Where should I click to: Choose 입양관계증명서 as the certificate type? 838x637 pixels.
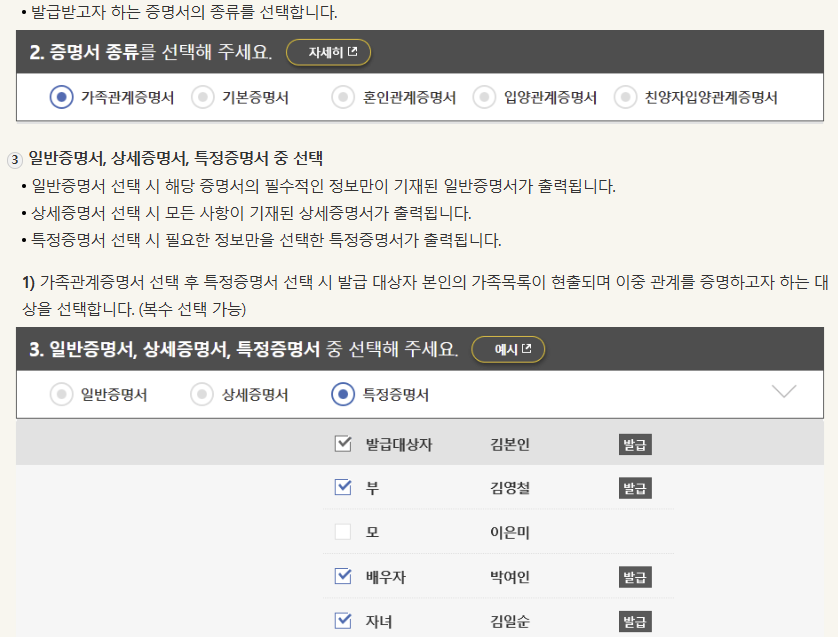pyautogui.click(x=484, y=96)
